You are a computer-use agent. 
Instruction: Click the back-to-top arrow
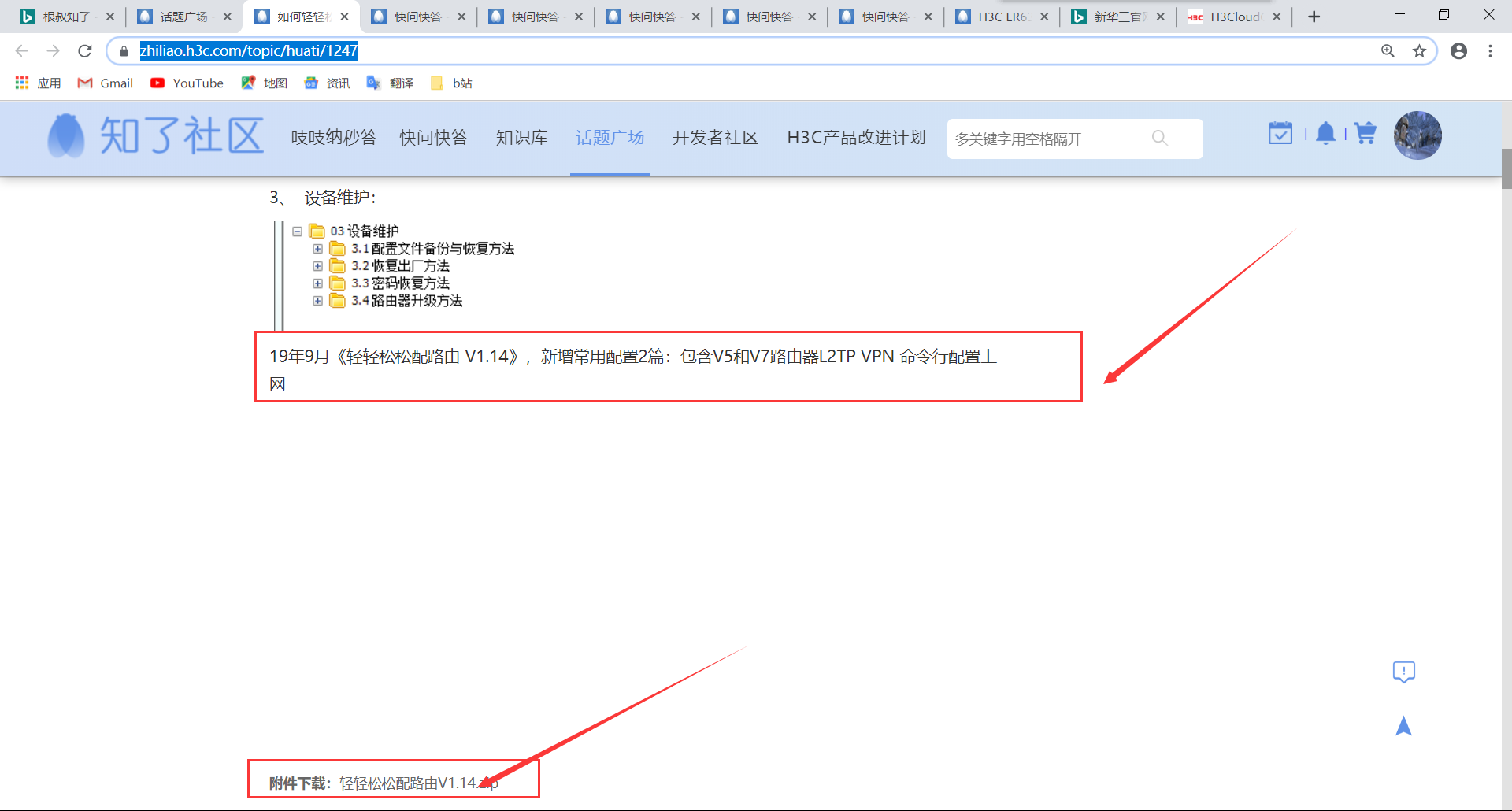coord(1403,726)
